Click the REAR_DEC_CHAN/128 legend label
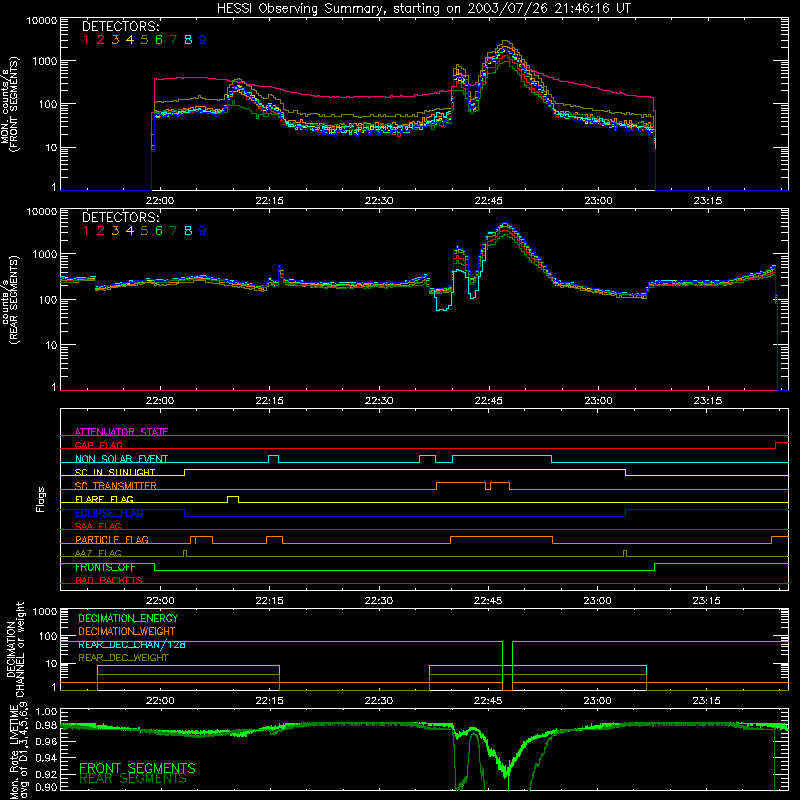Image resolution: width=800 pixels, height=800 pixels. coord(132,645)
